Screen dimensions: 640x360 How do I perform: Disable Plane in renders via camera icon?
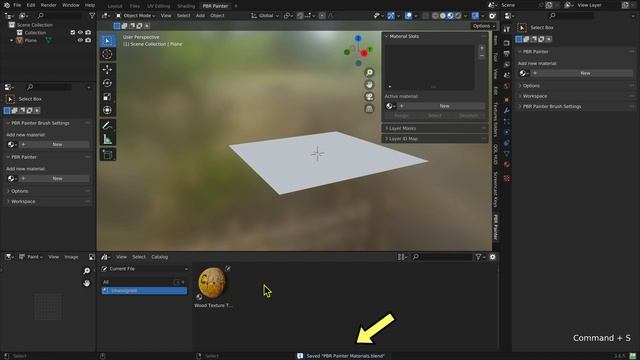pos(88,40)
